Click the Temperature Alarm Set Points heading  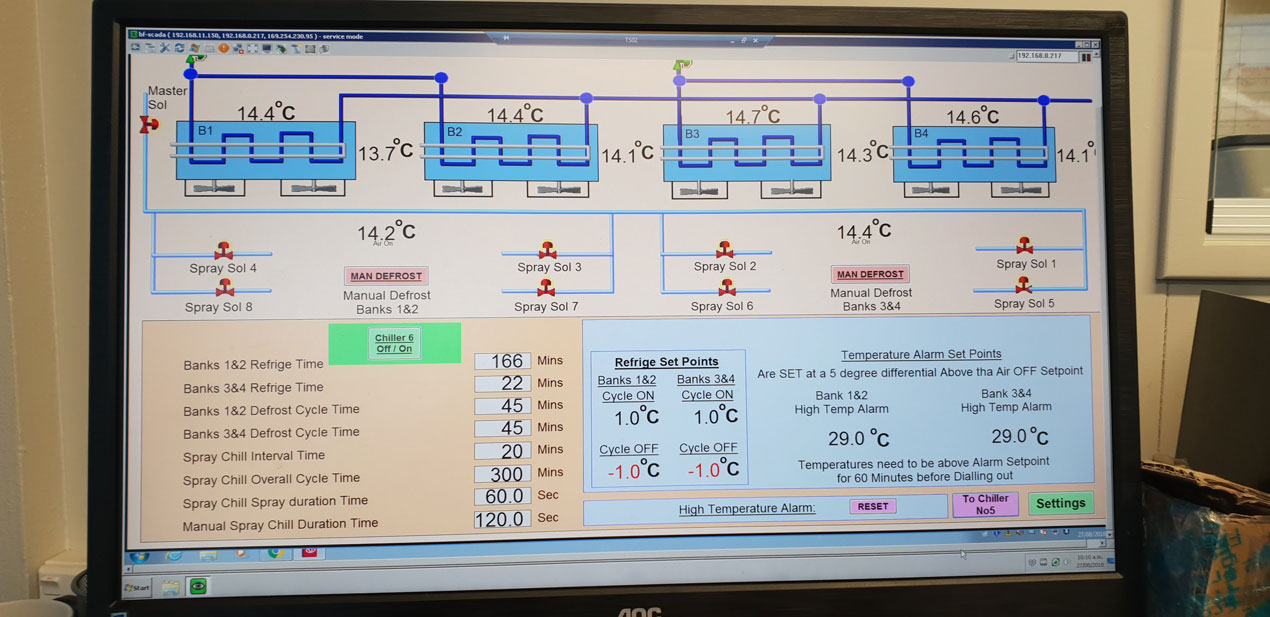pyautogui.click(x=921, y=354)
